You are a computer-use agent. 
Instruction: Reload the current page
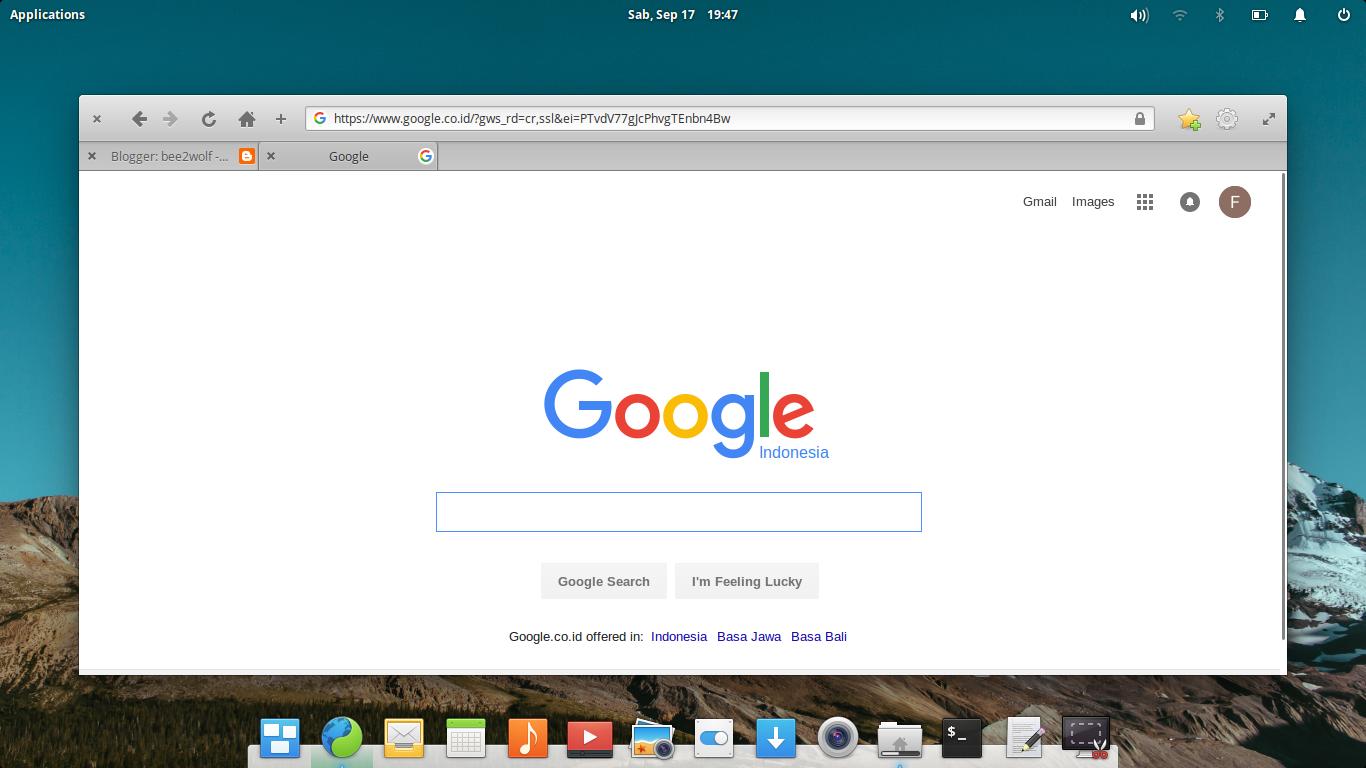(208, 118)
